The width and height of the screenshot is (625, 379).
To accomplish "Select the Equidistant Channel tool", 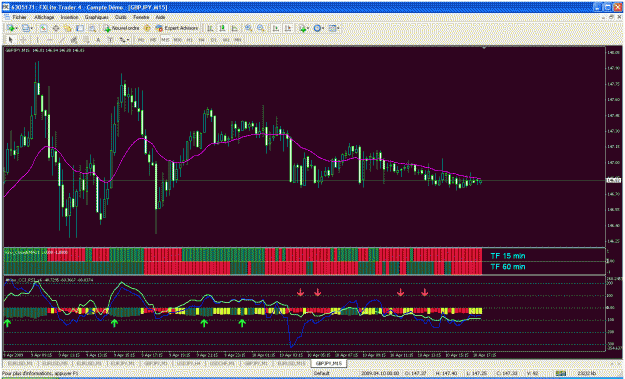I will coord(74,39).
